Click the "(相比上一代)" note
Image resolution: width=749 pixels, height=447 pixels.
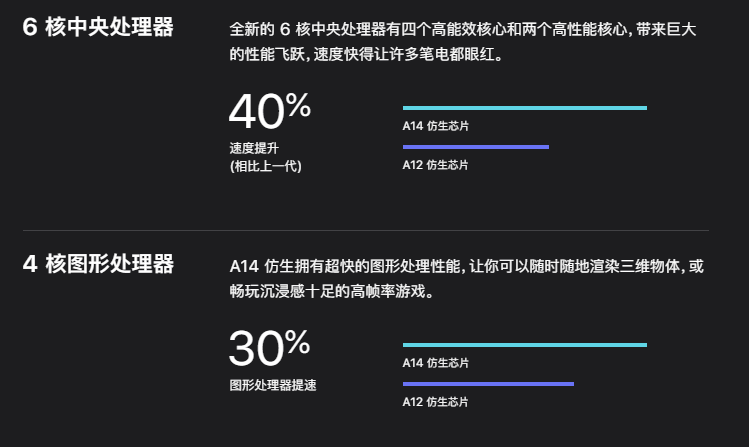coord(265,165)
